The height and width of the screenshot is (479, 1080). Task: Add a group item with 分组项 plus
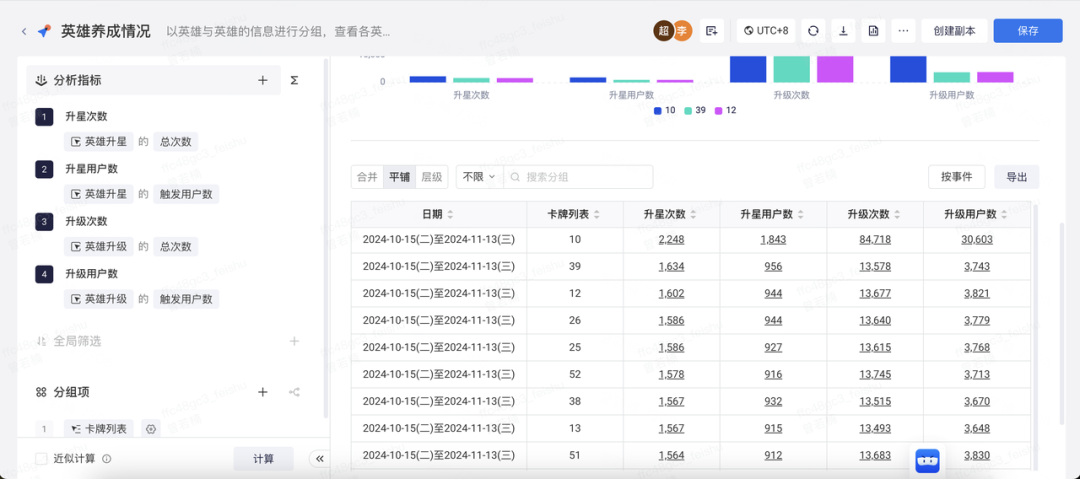[262, 392]
